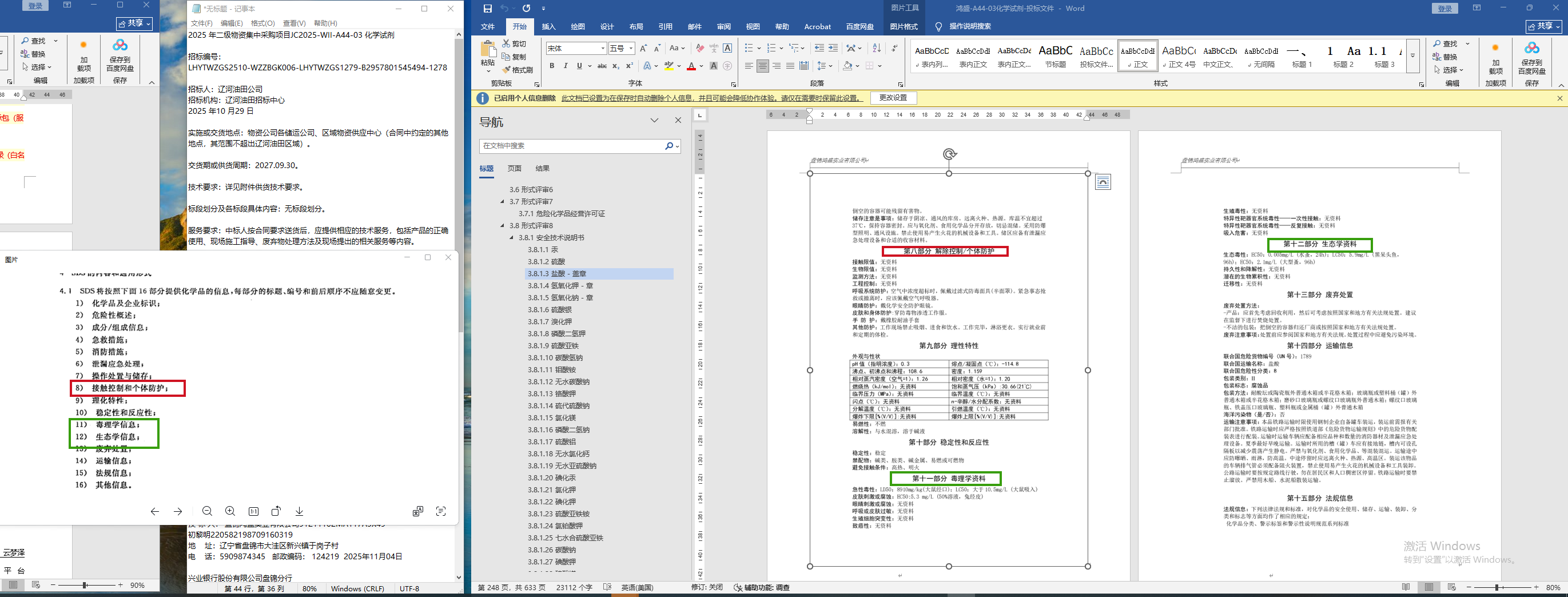This screenshot has width=1568, height=597.
Task: Select heading 3.8.1.10 碳酸氢钠 in navigation
Action: click(x=555, y=358)
